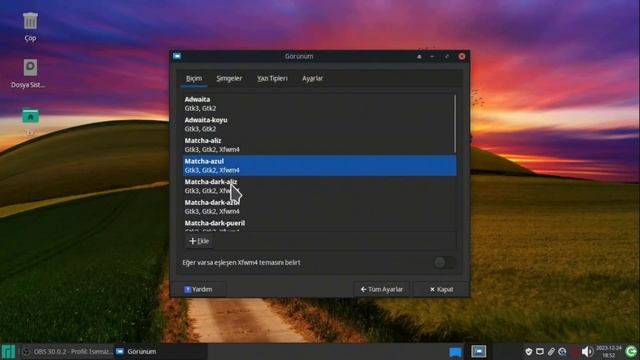This screenshot has height=360, width=640.
Task: Click the display tray icon
Action: click(x=540, y=351)
